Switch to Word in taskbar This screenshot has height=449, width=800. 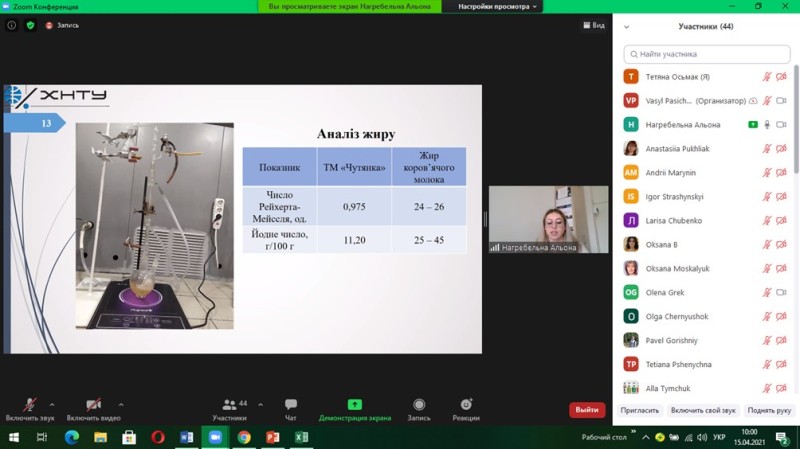186,437
